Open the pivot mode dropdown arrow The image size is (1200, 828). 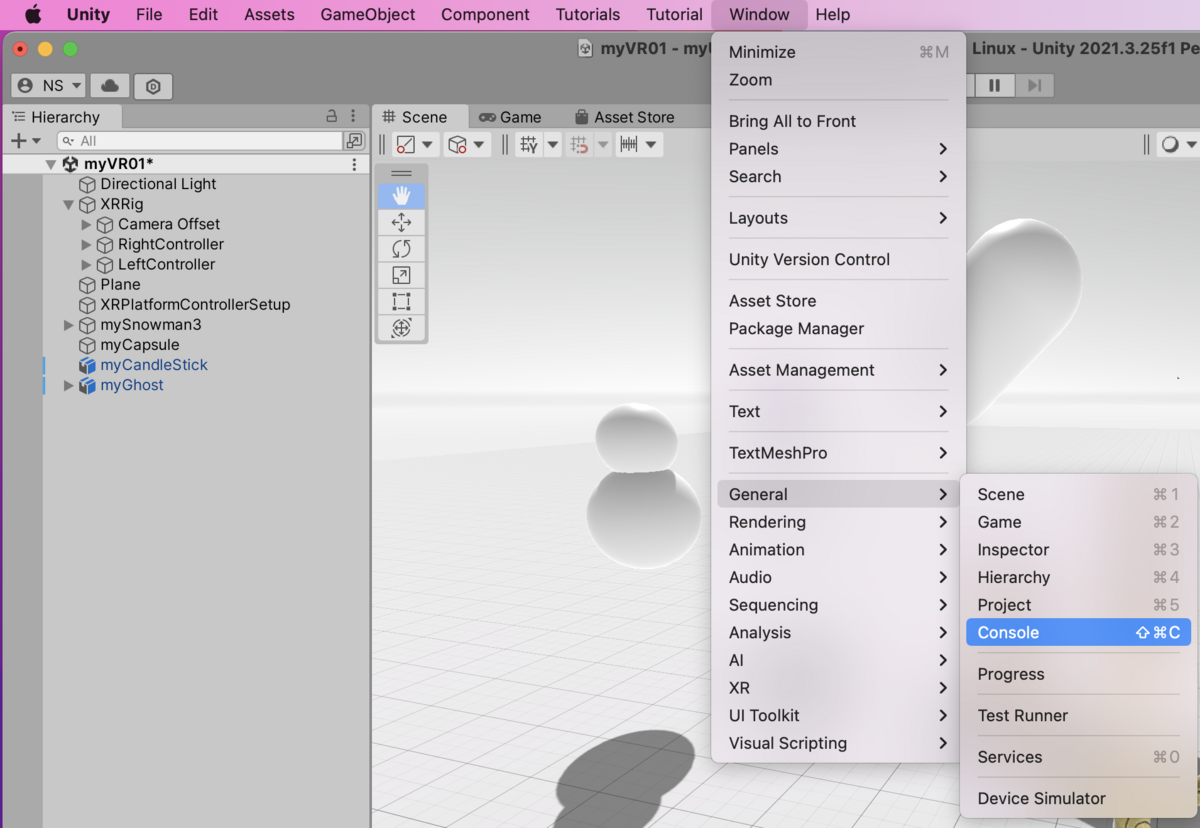428,145
